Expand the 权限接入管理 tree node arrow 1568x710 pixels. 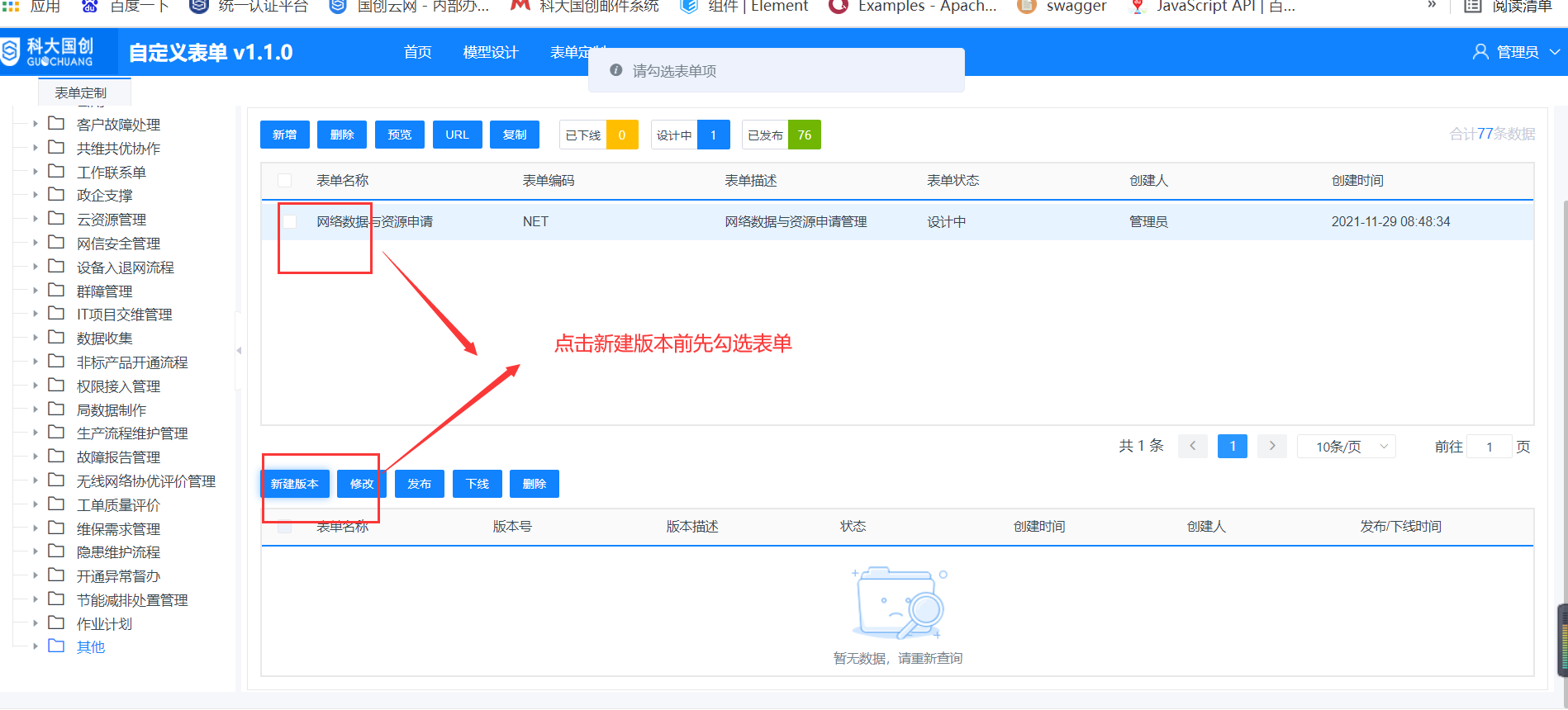point(35,386)
